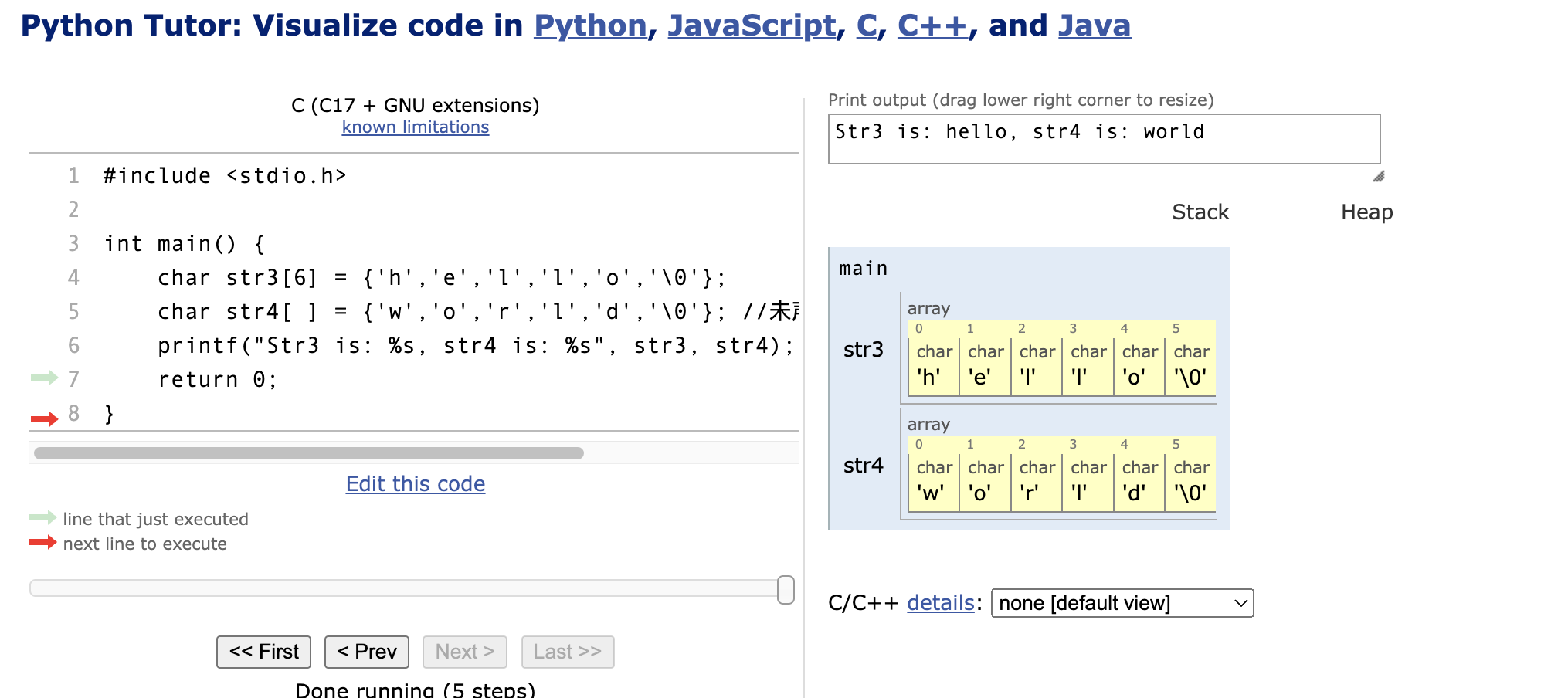This screenshot has height=698, width=1568.
Task: Click the #include <stdio.h> line
Action: pyautogui.click(x=225, y=176)
